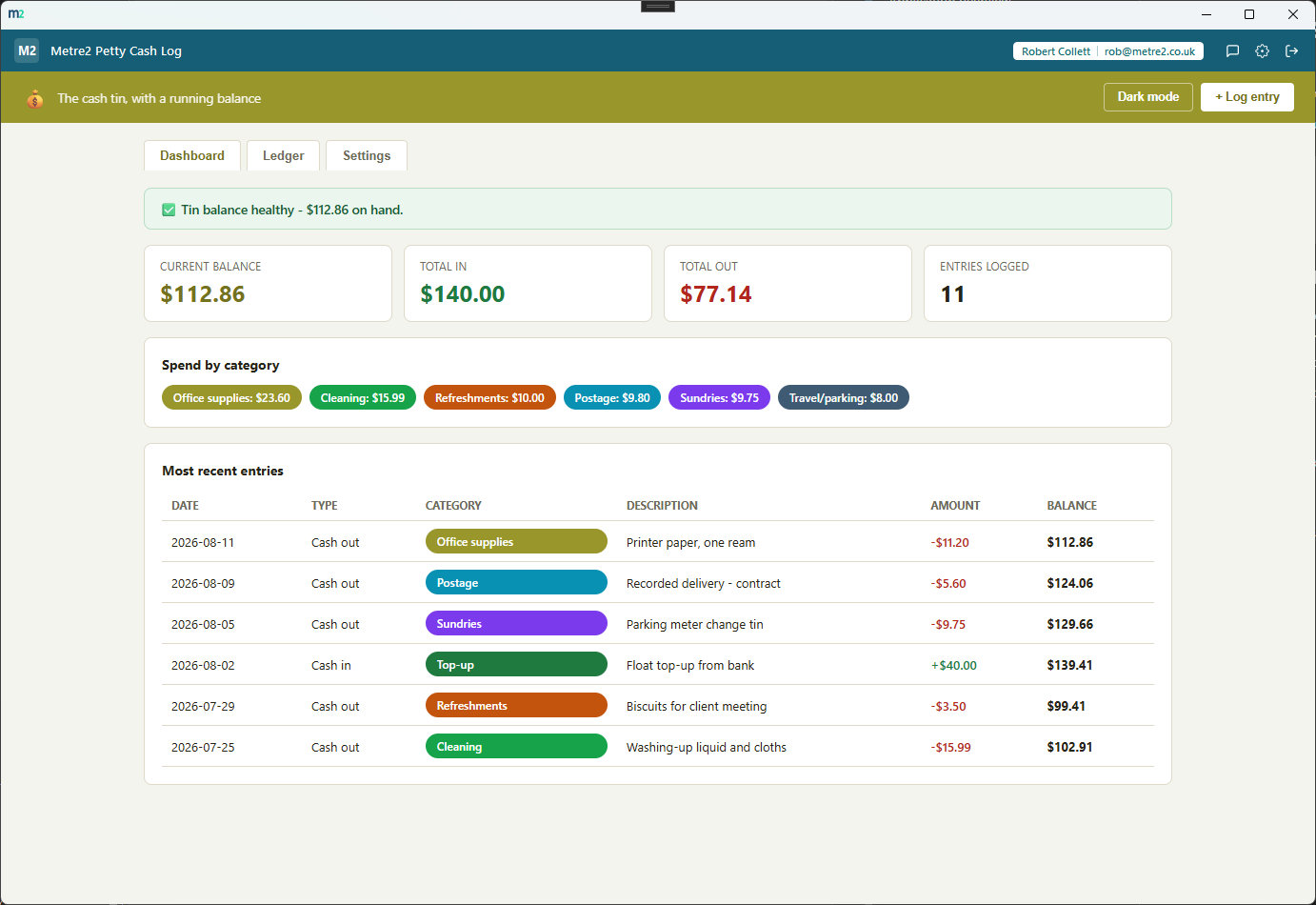Click the M2 app logo badge
The width and height of the screenshot is (1316, 905).
tap(27, 50)
